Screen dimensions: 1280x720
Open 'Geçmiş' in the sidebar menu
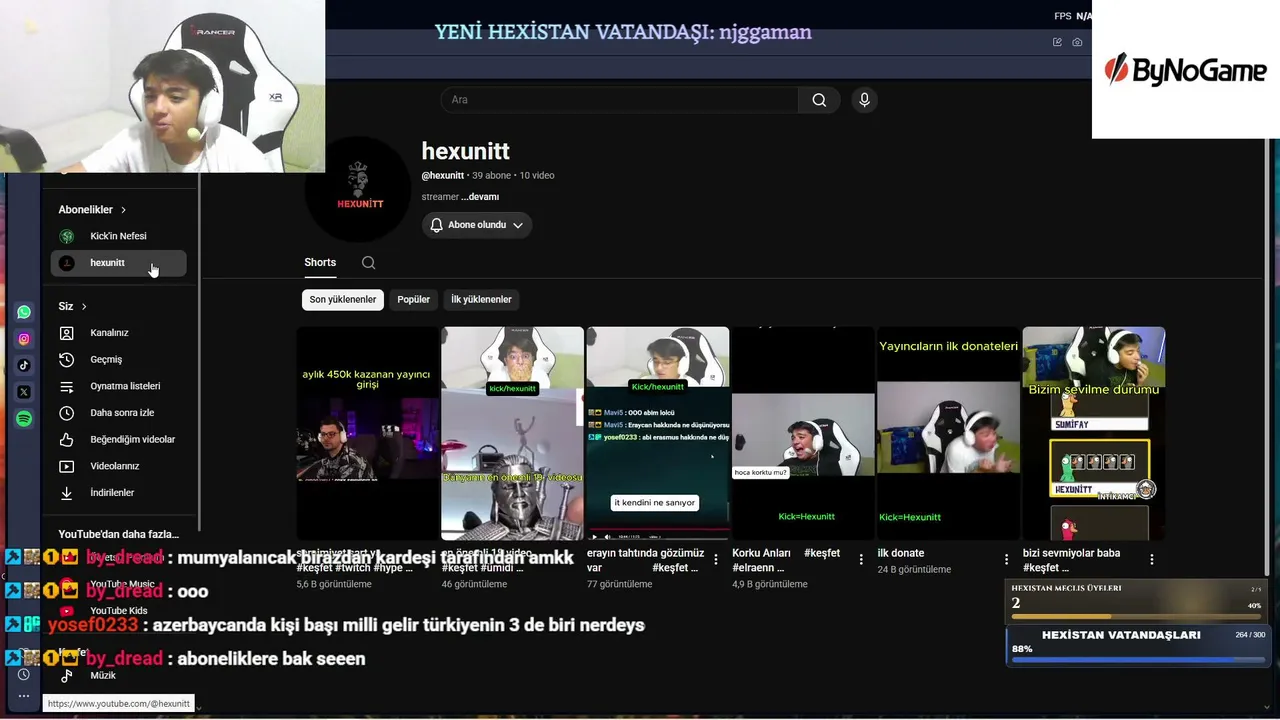(118, 360)
